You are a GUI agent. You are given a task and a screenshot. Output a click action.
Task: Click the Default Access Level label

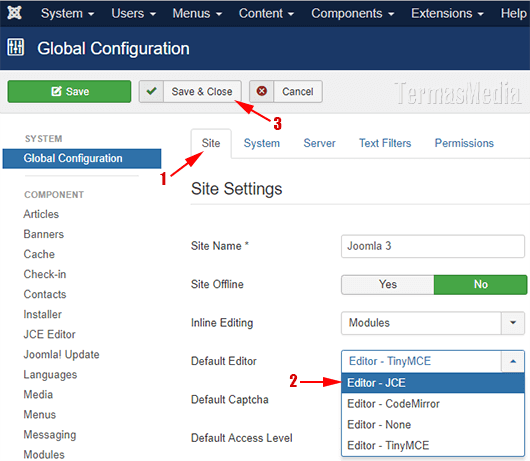click(242, 438)
